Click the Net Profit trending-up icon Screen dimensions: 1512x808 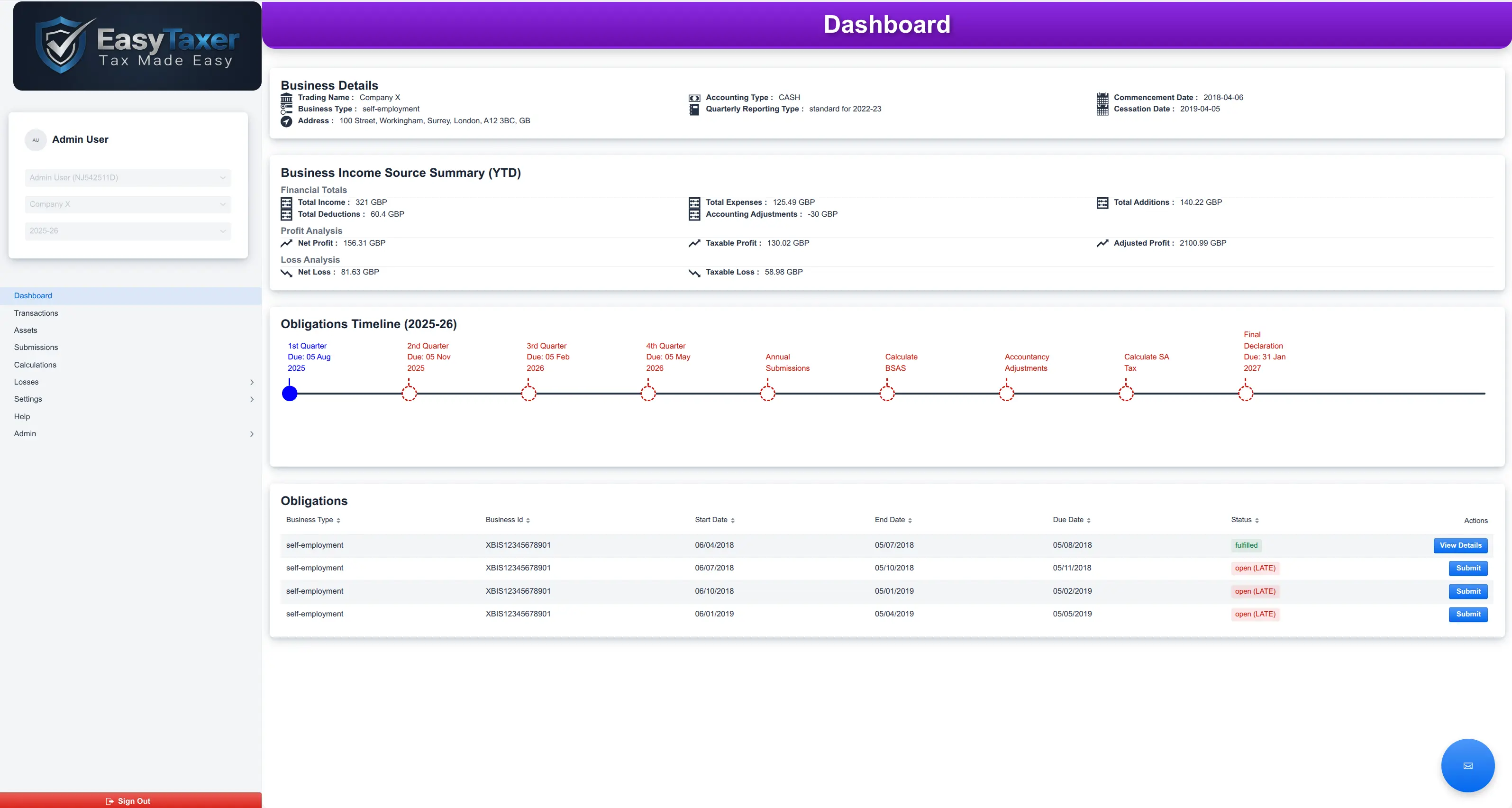tap(286, 242)
